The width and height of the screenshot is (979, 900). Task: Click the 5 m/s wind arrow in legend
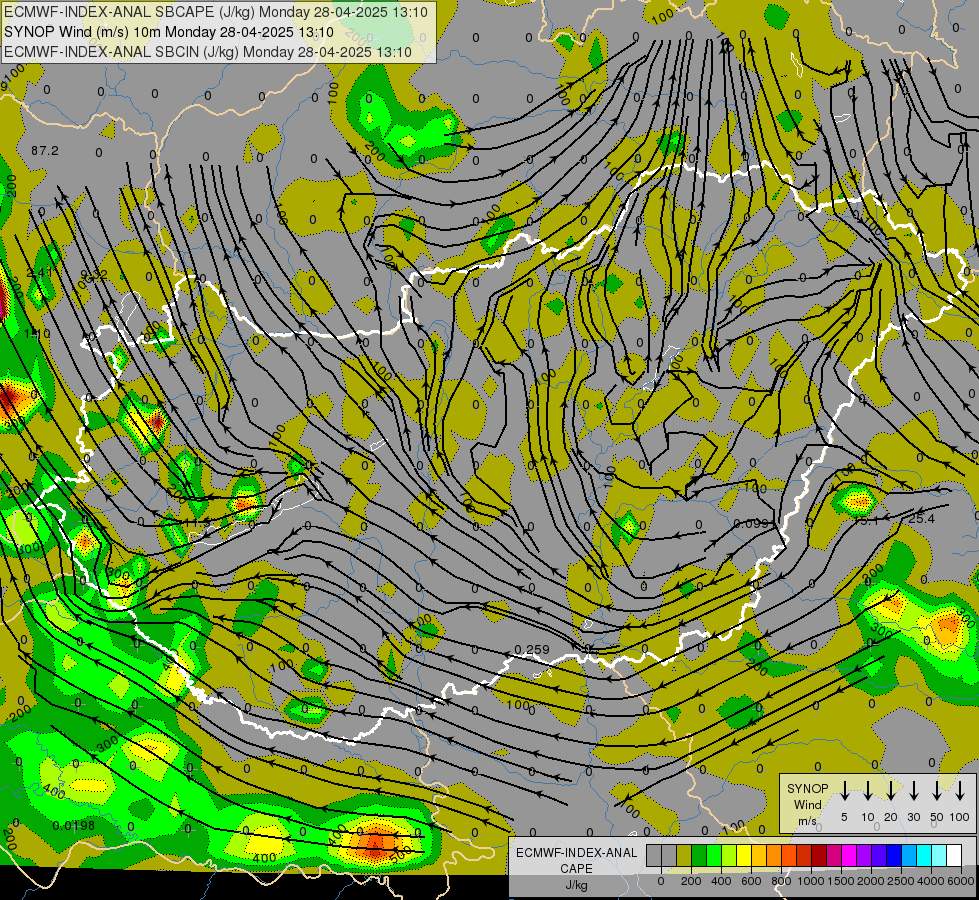844,790
